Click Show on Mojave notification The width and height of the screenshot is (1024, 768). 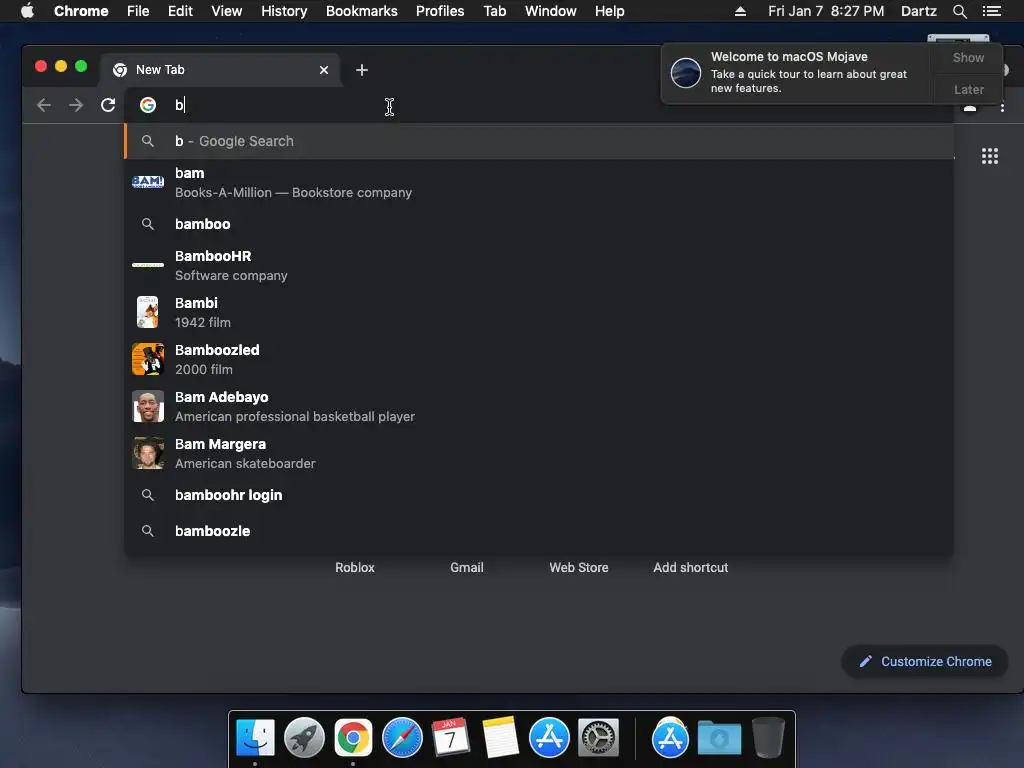[x=968, y=57]
